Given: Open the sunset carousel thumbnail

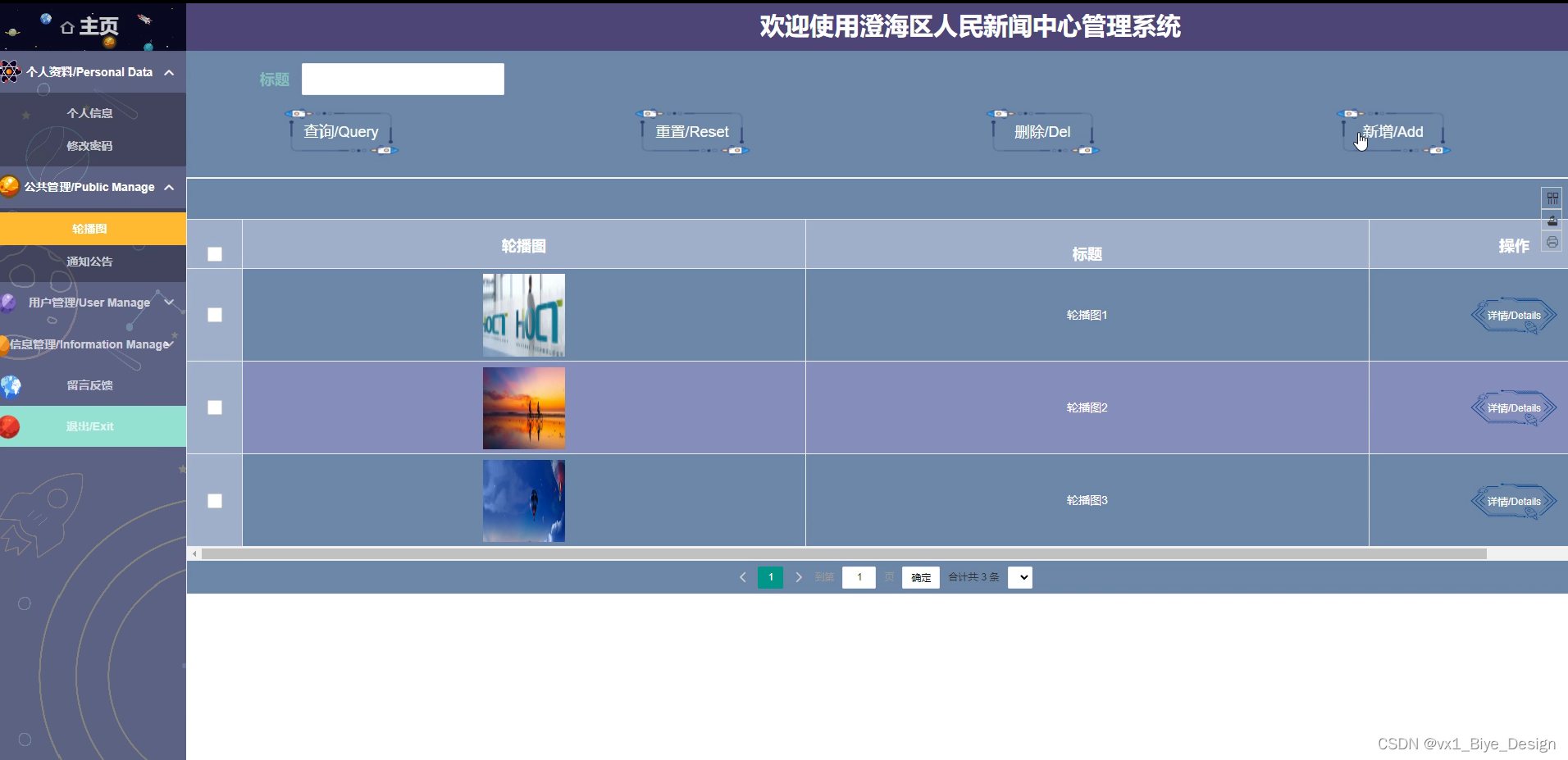Looking at the screenshot, I should (524, 408).
